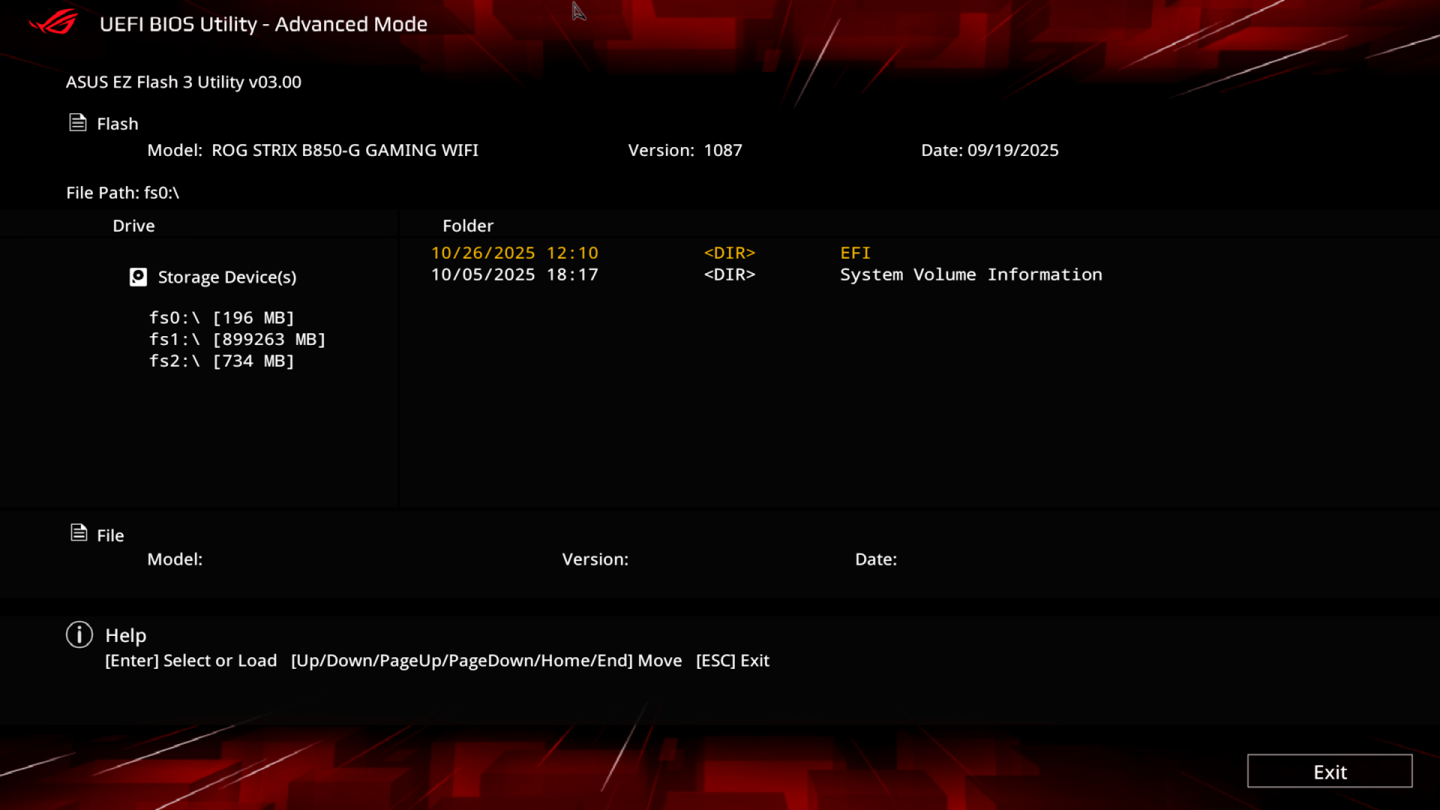Click the flash Date 09/19/2025 text
The image size is (1440, 810).
coord(990,150)
